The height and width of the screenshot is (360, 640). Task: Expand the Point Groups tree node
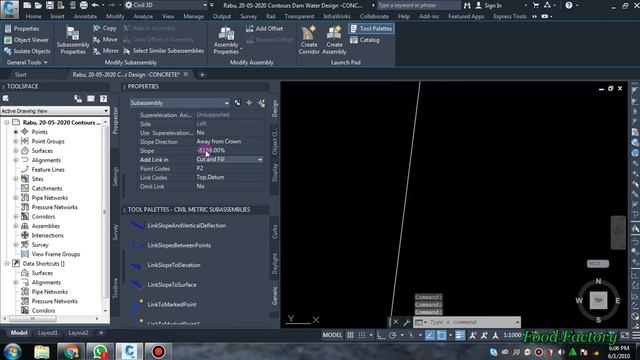coord(16,141)
